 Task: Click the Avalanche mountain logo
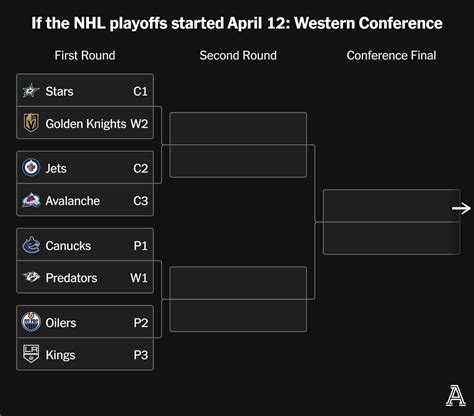[x=31, y=200]
